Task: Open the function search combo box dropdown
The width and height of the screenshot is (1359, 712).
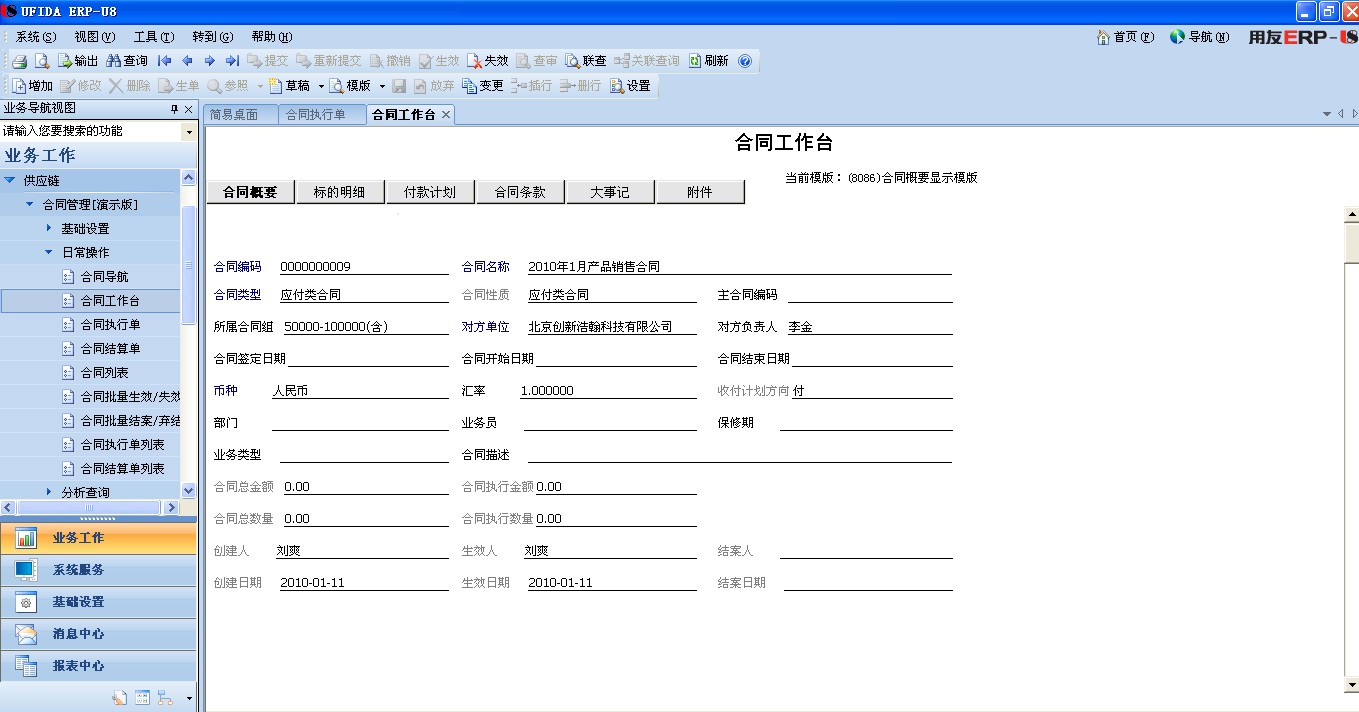Action: (x=189, y=131)
